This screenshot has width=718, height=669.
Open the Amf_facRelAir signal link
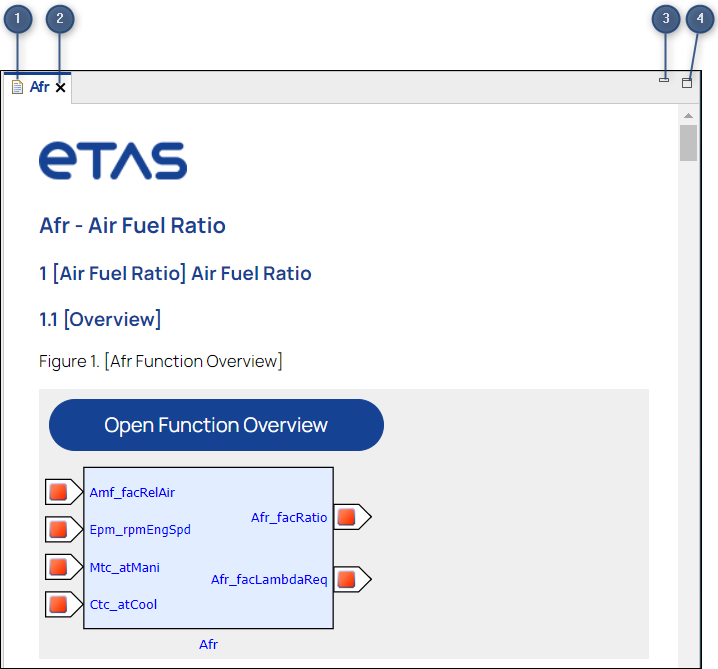point(132,492)
